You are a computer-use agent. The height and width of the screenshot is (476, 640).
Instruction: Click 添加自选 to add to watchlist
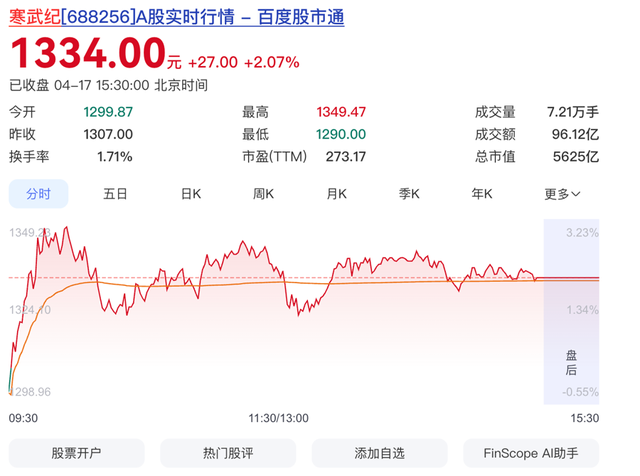380,453
